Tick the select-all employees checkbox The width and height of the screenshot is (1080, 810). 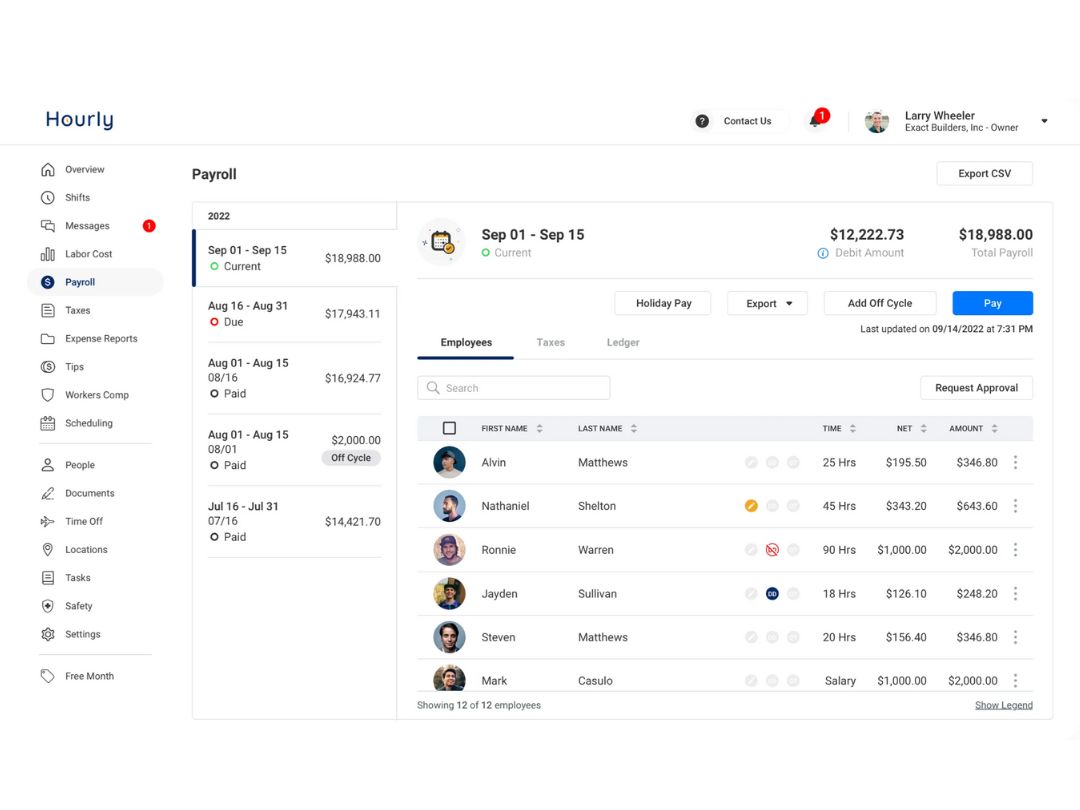pyautogui.click(x=449, y=428)
